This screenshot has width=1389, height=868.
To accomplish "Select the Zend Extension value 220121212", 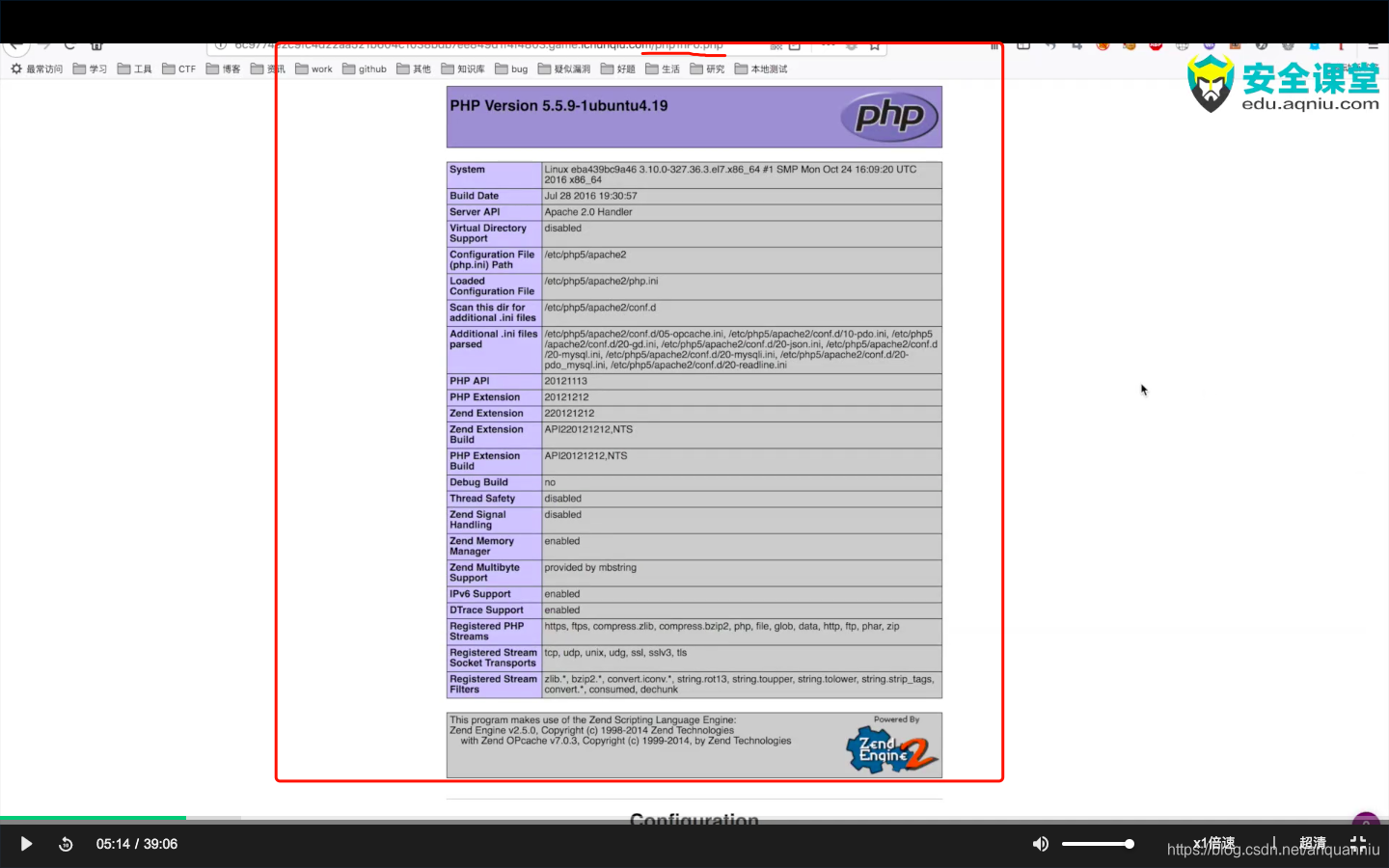I will point(569,414).
